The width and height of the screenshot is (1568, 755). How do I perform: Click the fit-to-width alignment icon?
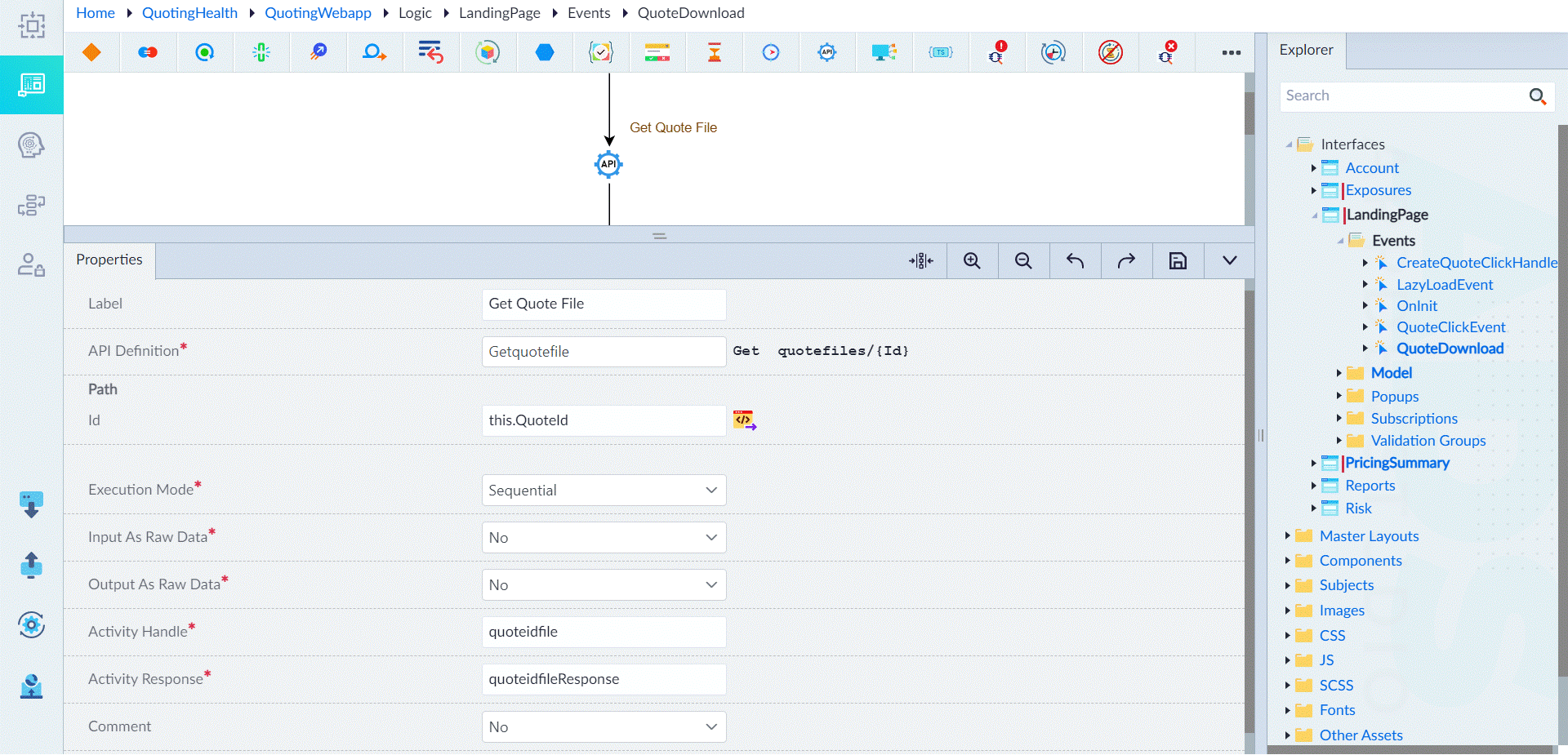tap(921, 260)
